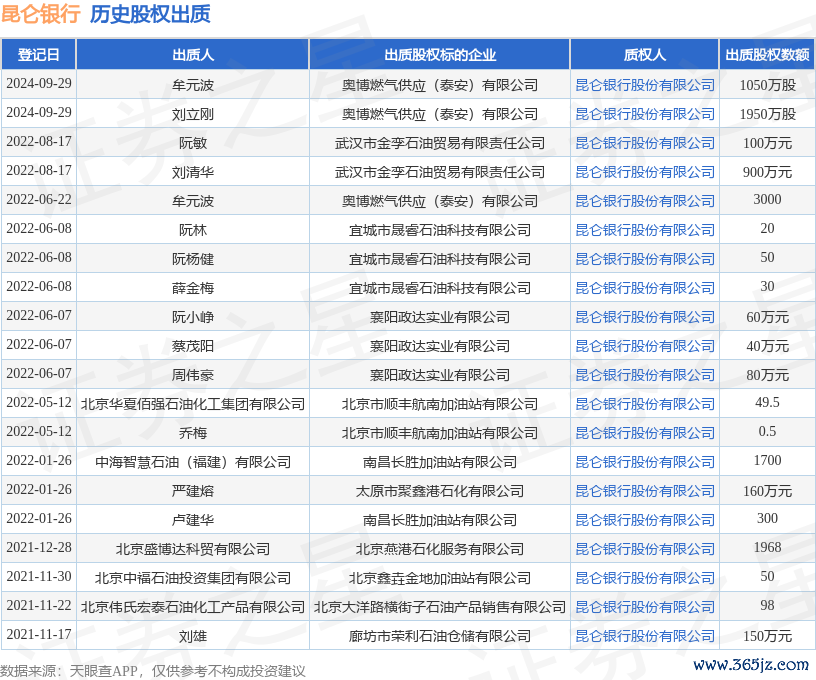Select pledgor name 蔡茂阳

click(193, 346)
